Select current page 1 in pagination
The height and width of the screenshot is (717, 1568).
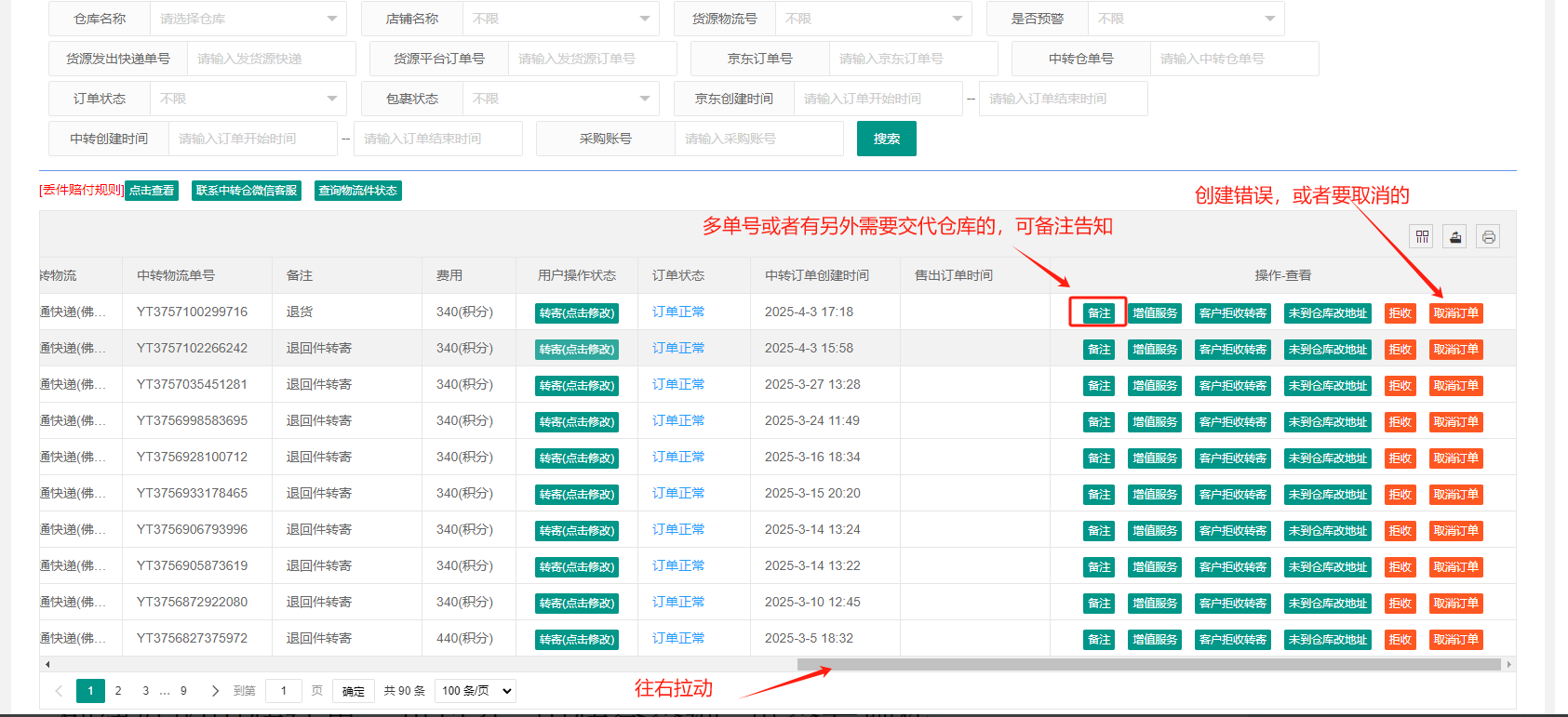[x=90, y=691]
